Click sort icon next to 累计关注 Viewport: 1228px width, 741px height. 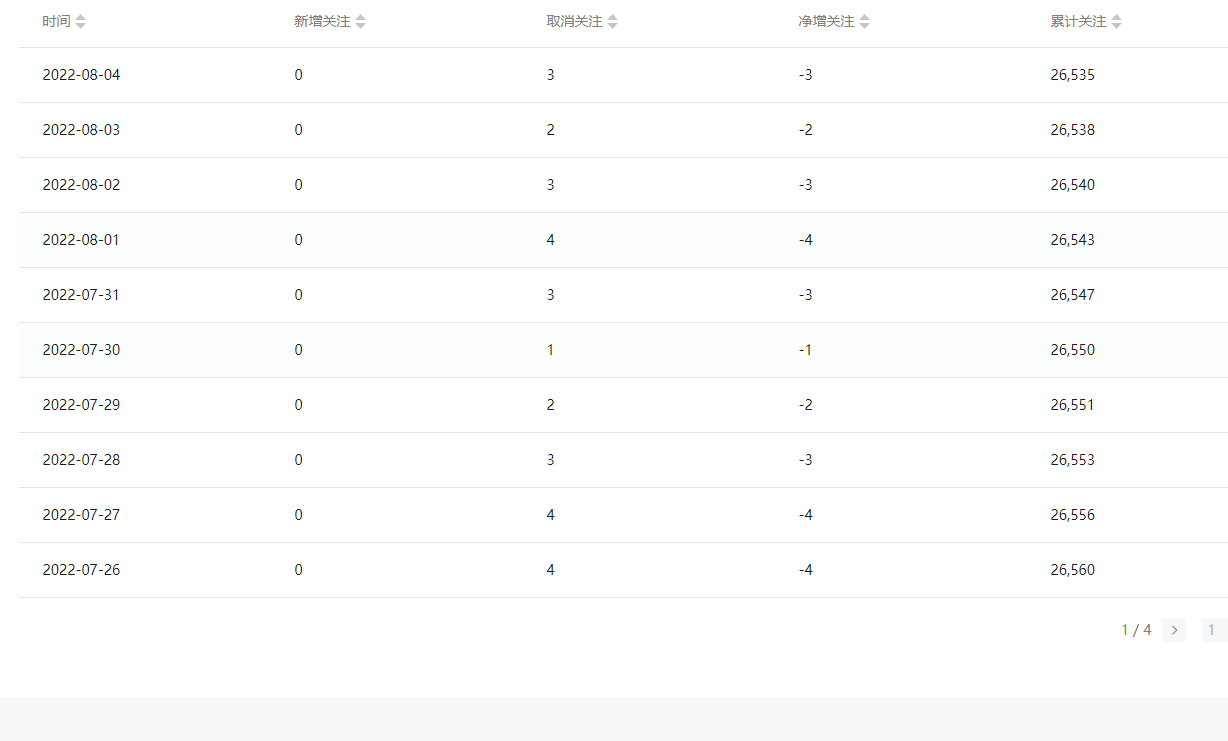click(x=1117, y=22)
